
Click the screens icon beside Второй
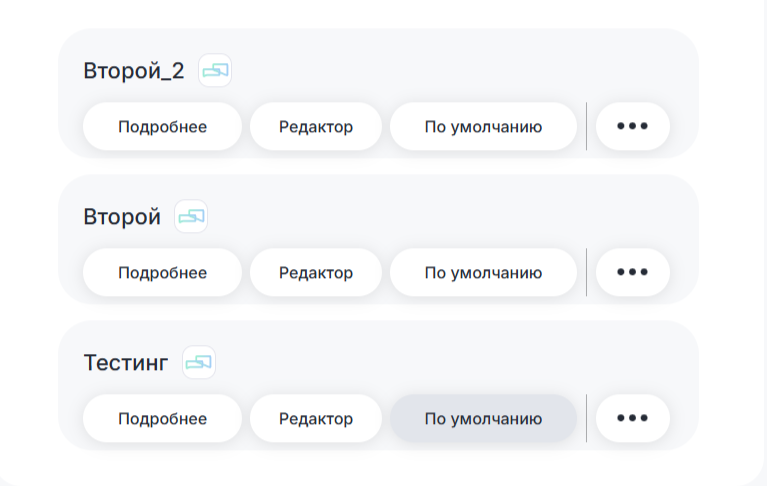191,216
